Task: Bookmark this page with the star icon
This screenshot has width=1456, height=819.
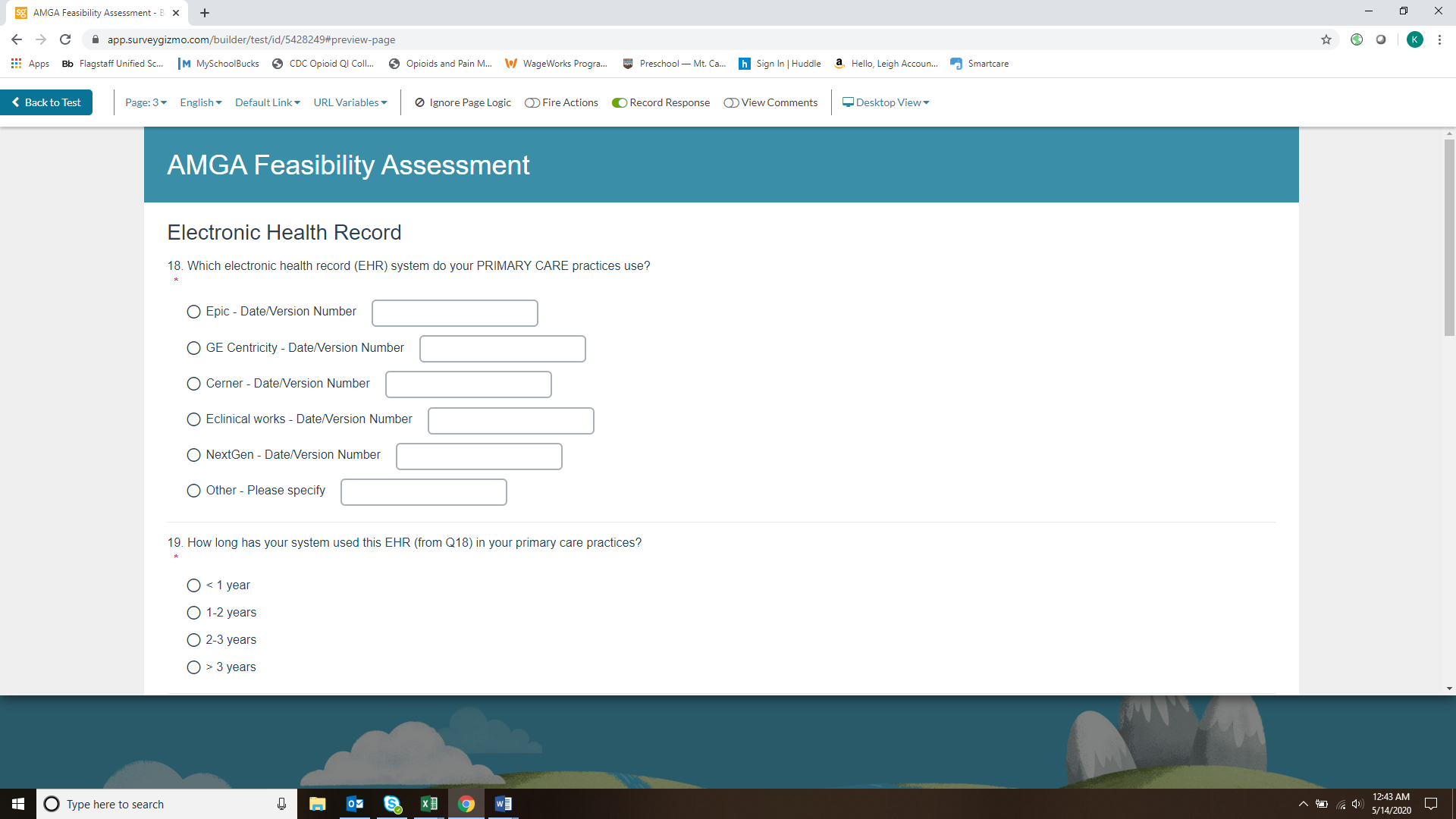Action: 1326,39
